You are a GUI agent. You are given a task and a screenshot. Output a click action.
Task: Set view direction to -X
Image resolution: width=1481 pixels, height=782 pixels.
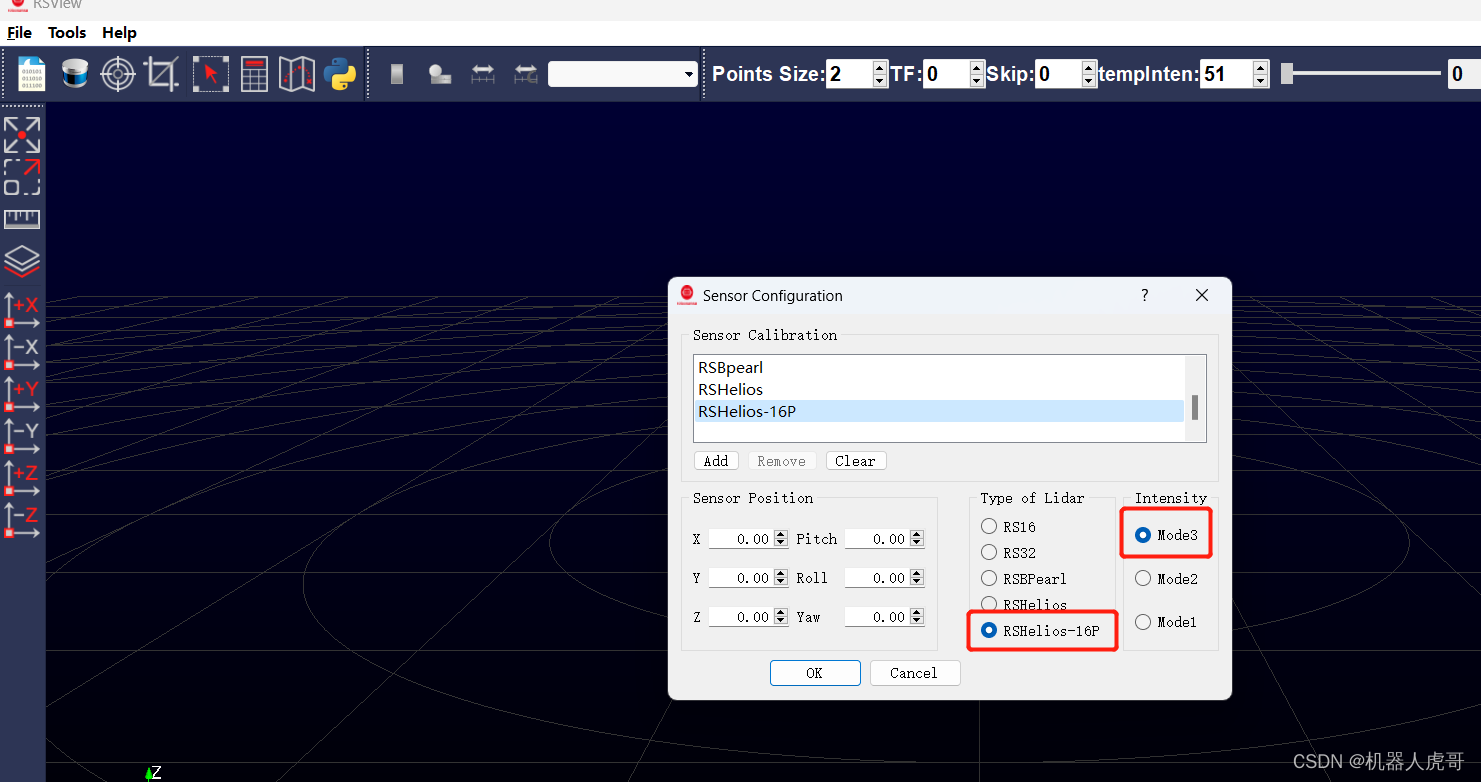click(x=22, y=352)
